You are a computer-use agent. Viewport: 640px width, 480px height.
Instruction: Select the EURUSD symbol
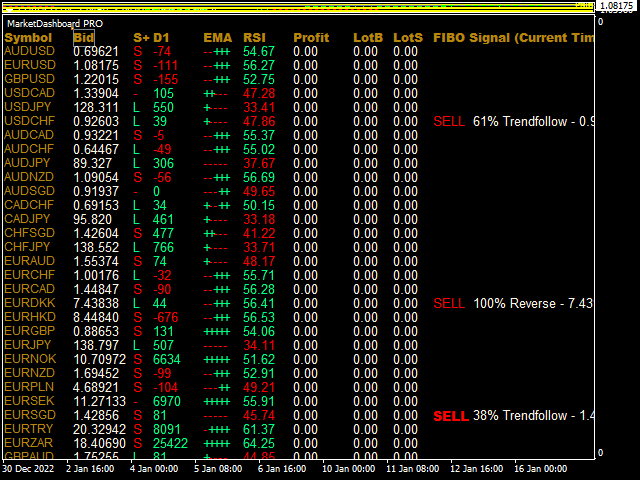(x=30, y=65)
